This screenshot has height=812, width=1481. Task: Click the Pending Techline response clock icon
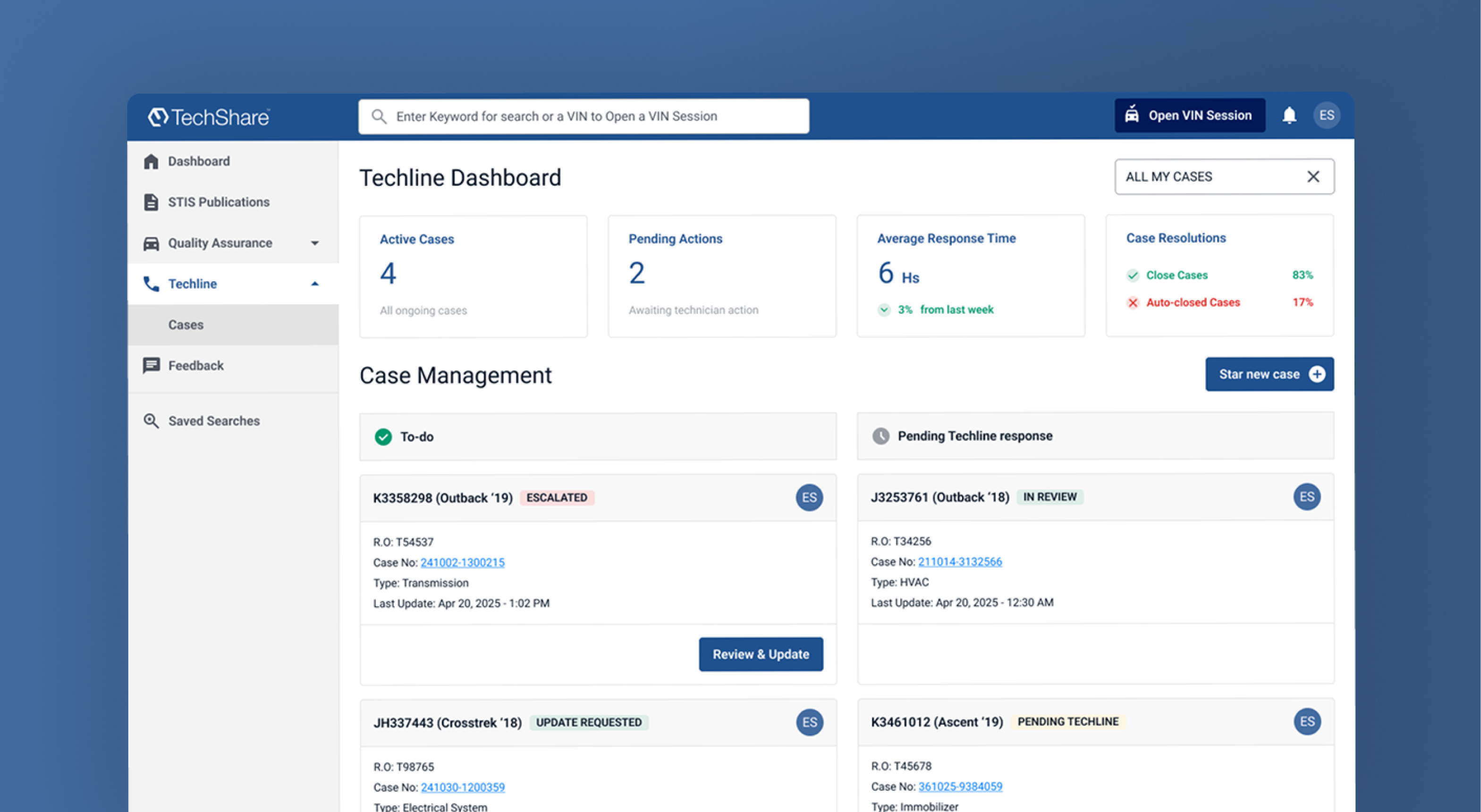click(x=881, y=436)
